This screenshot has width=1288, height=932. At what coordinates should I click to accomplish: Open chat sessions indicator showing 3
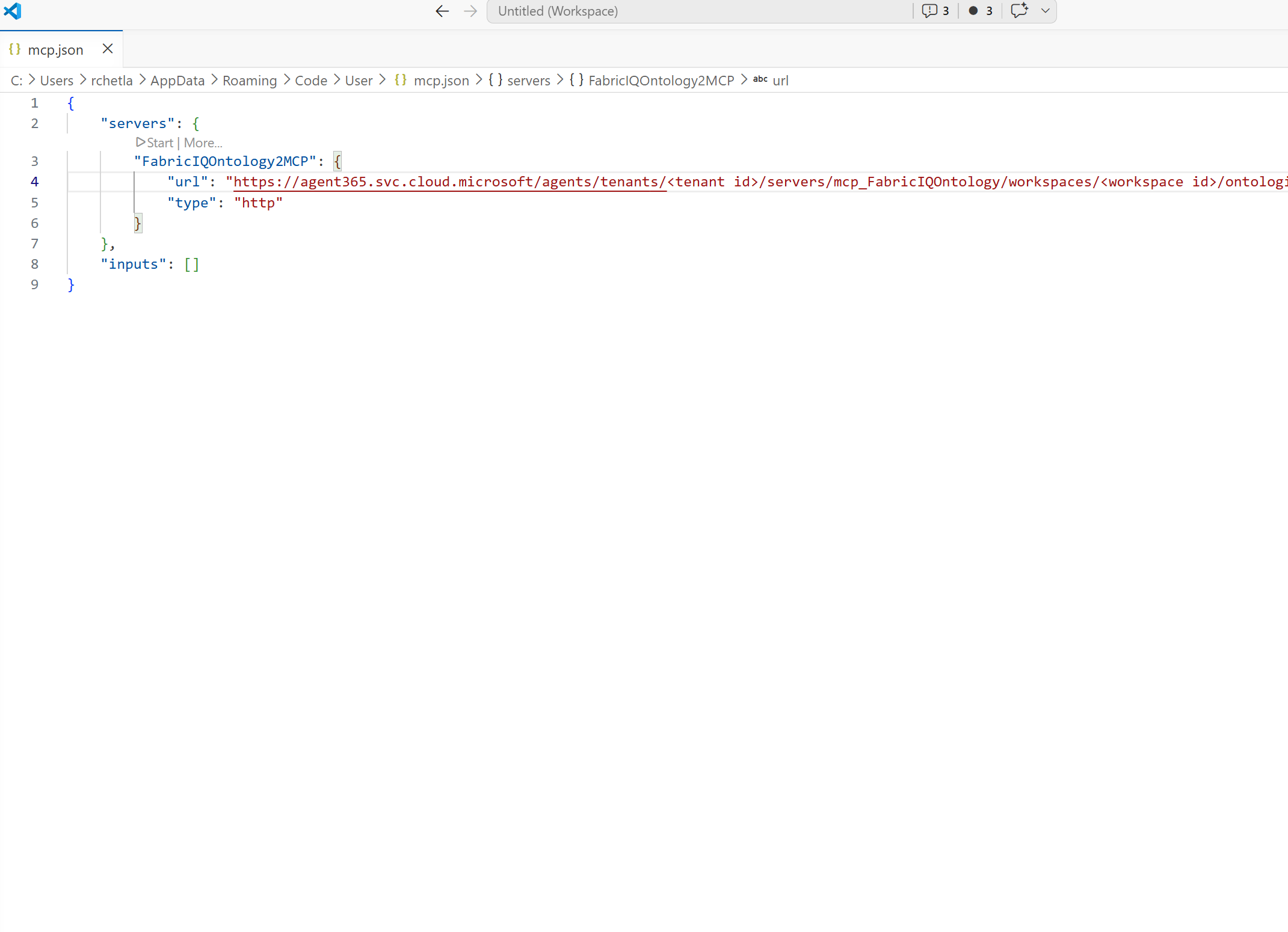(x=935, y=11)
